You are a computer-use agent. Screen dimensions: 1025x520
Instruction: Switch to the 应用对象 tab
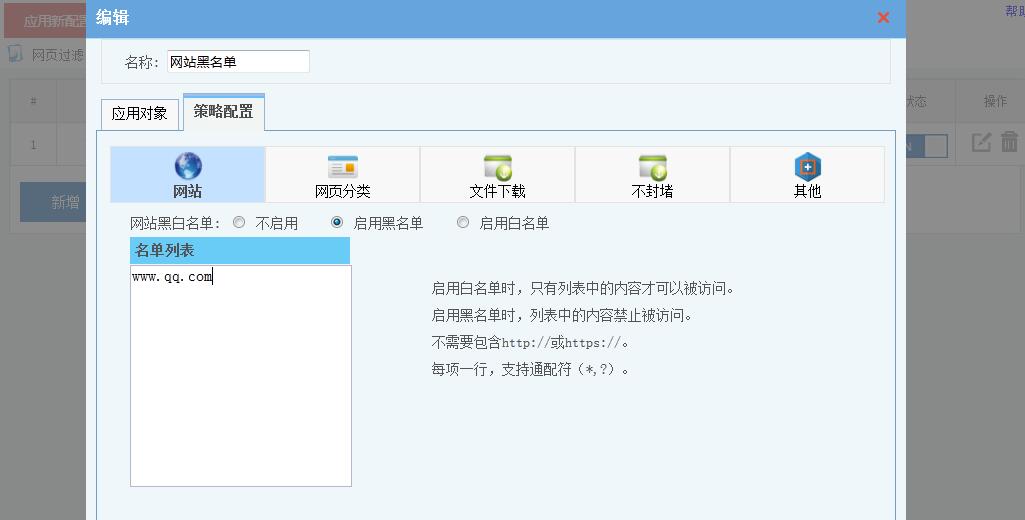(139, 114)
